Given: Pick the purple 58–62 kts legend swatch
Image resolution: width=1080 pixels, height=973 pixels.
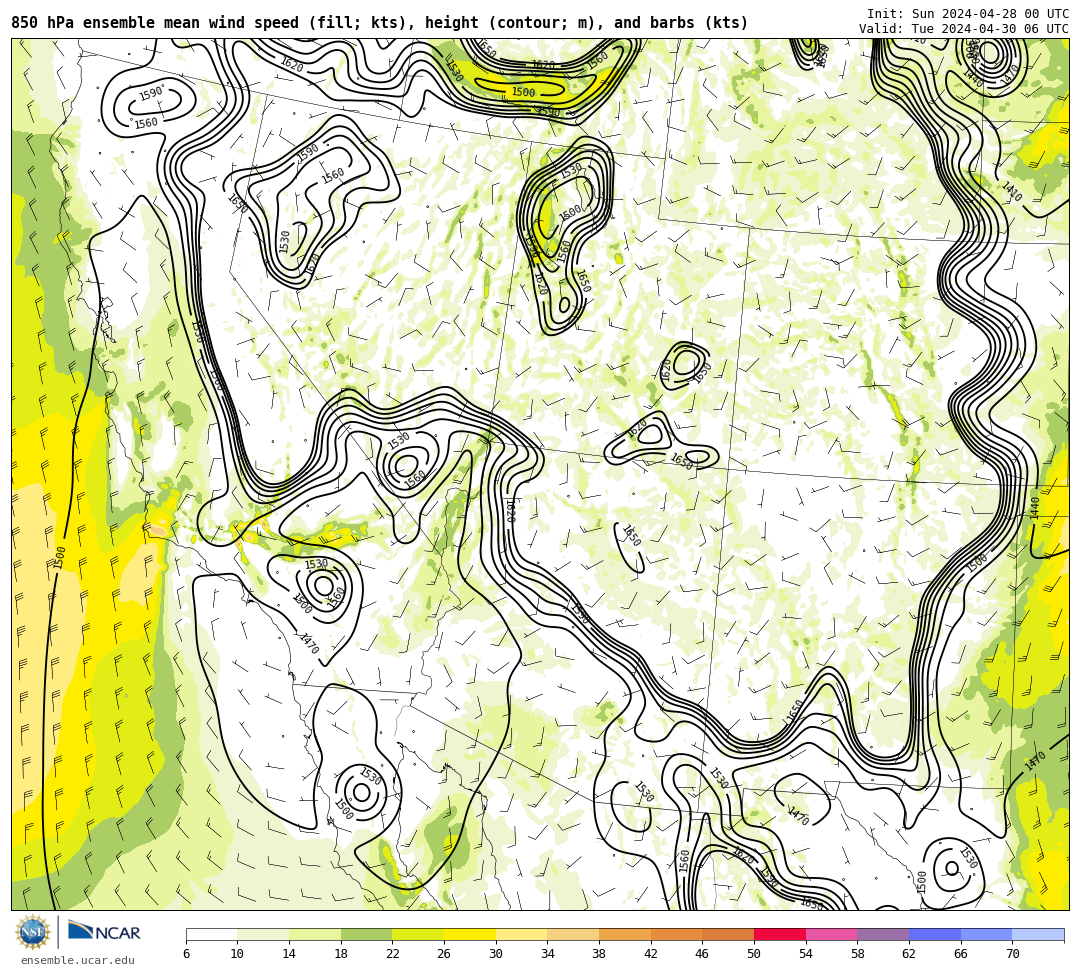Looking at the screenshot, I should click(883, 934).
